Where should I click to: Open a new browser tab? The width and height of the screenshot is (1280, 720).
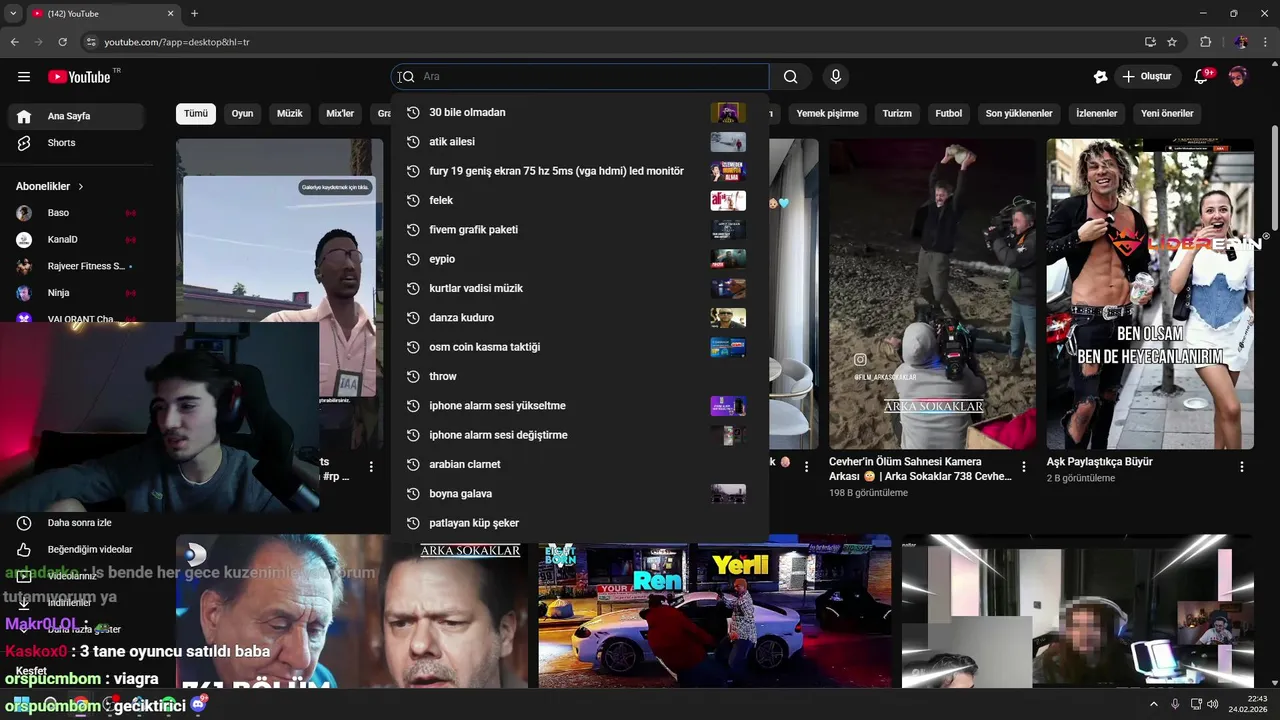pos(194,14)
